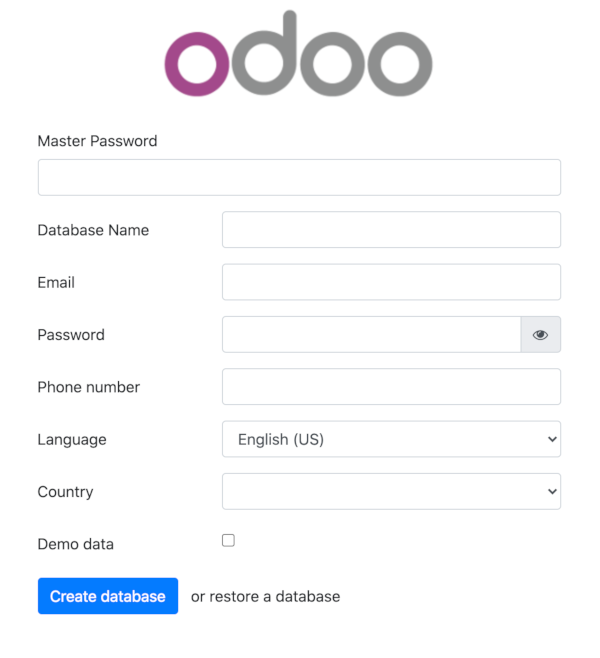Click the Language label text
Screen dimensions: 600x658
(72, 440)
